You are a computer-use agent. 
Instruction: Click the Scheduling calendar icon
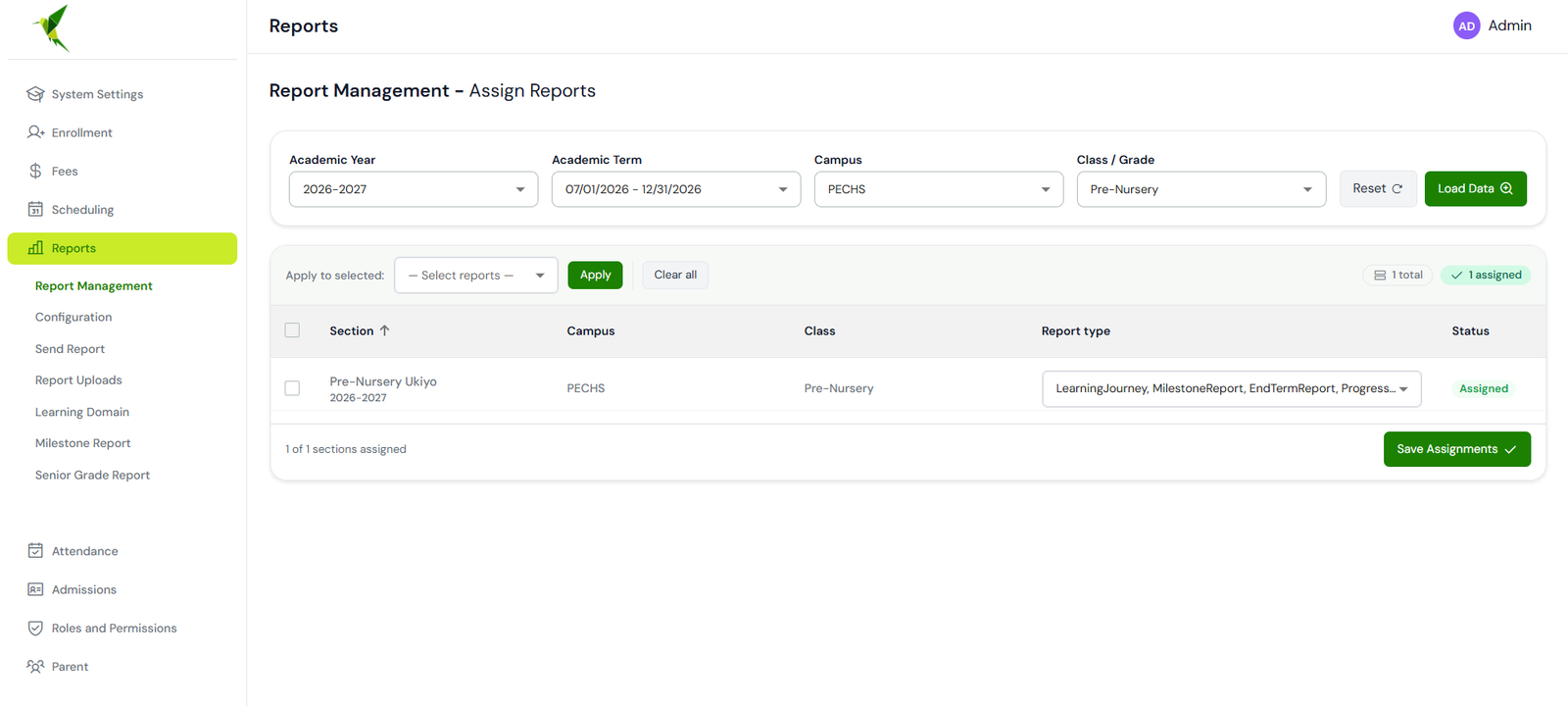(35, 209)
